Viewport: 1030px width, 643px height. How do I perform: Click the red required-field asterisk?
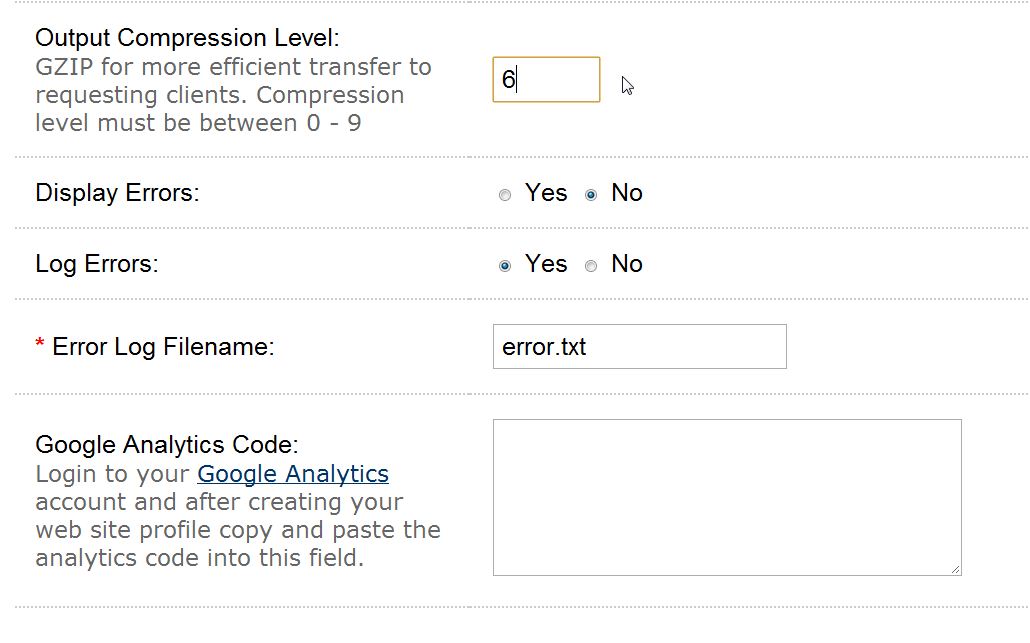(40, 346)
